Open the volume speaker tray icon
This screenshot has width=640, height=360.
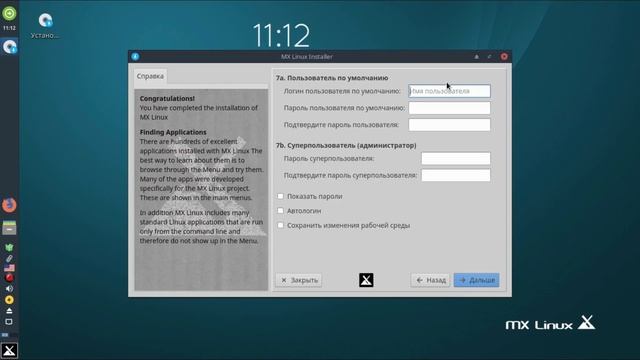click(9, 289)
